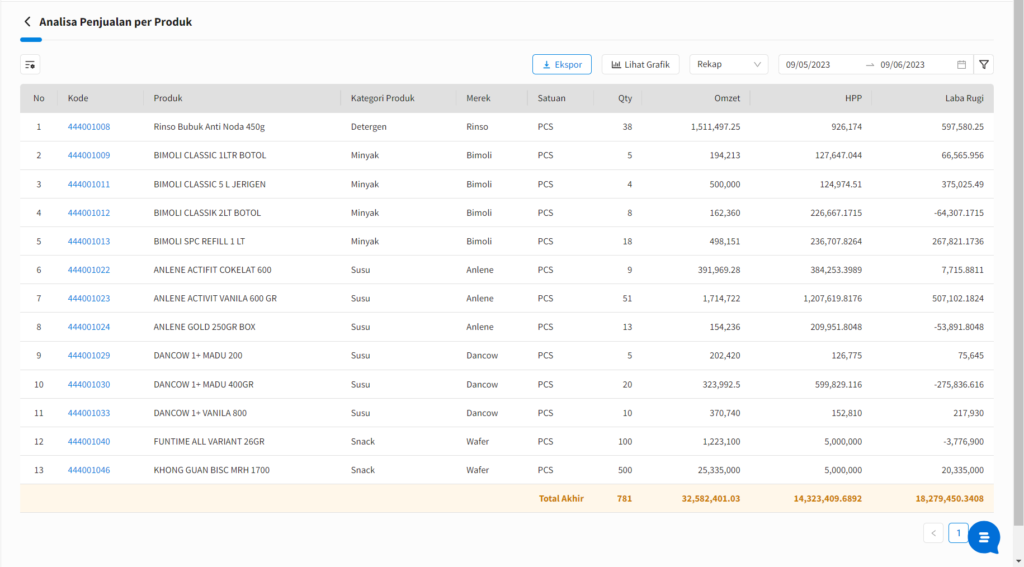Screen dimensions: 1024x567
Task: Select page 1 in the pagination
Action: pyautogui.click(x=958, y=534)
